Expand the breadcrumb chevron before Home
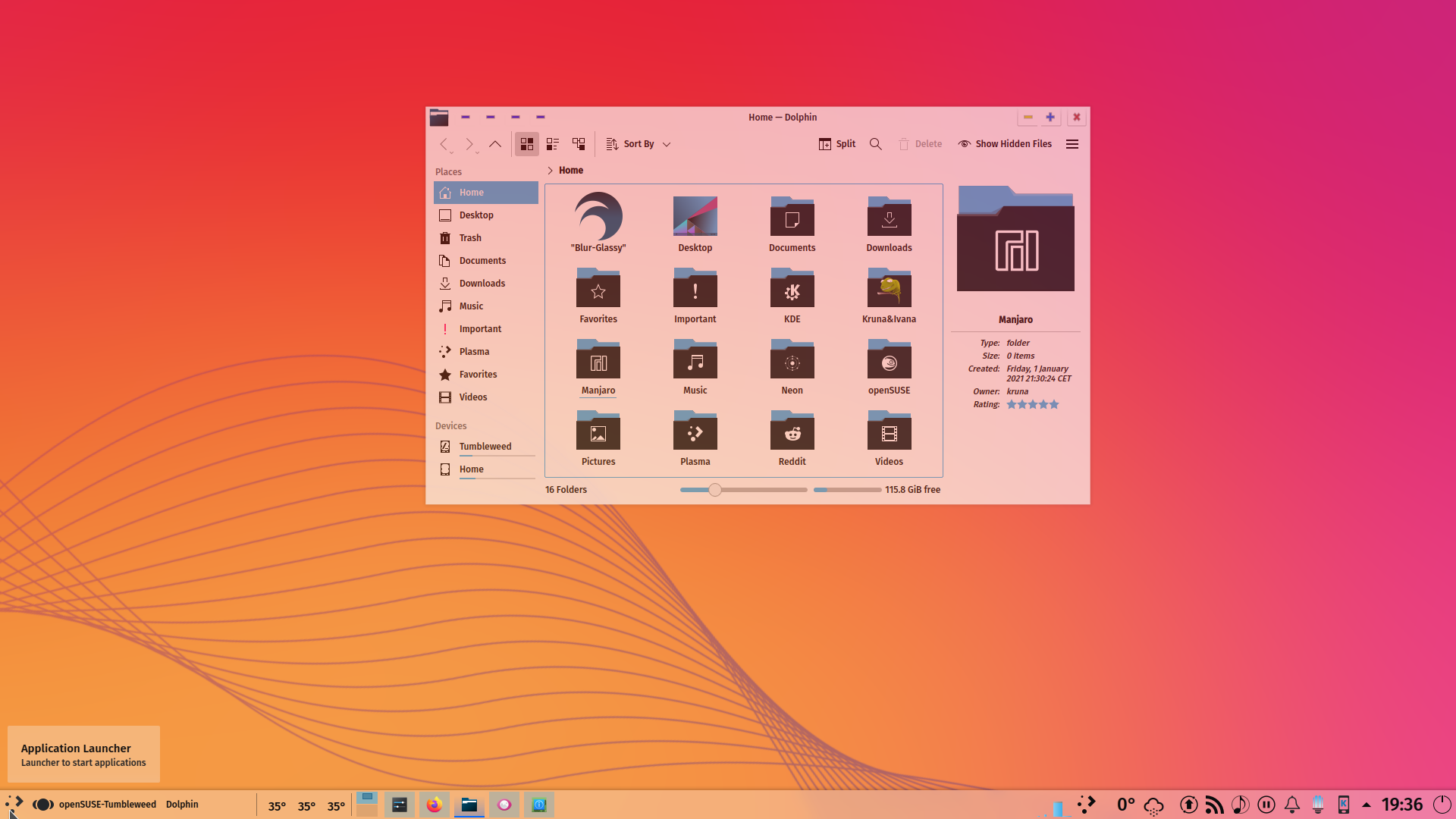Screen dimensions: 1456x819 point(551,171)
